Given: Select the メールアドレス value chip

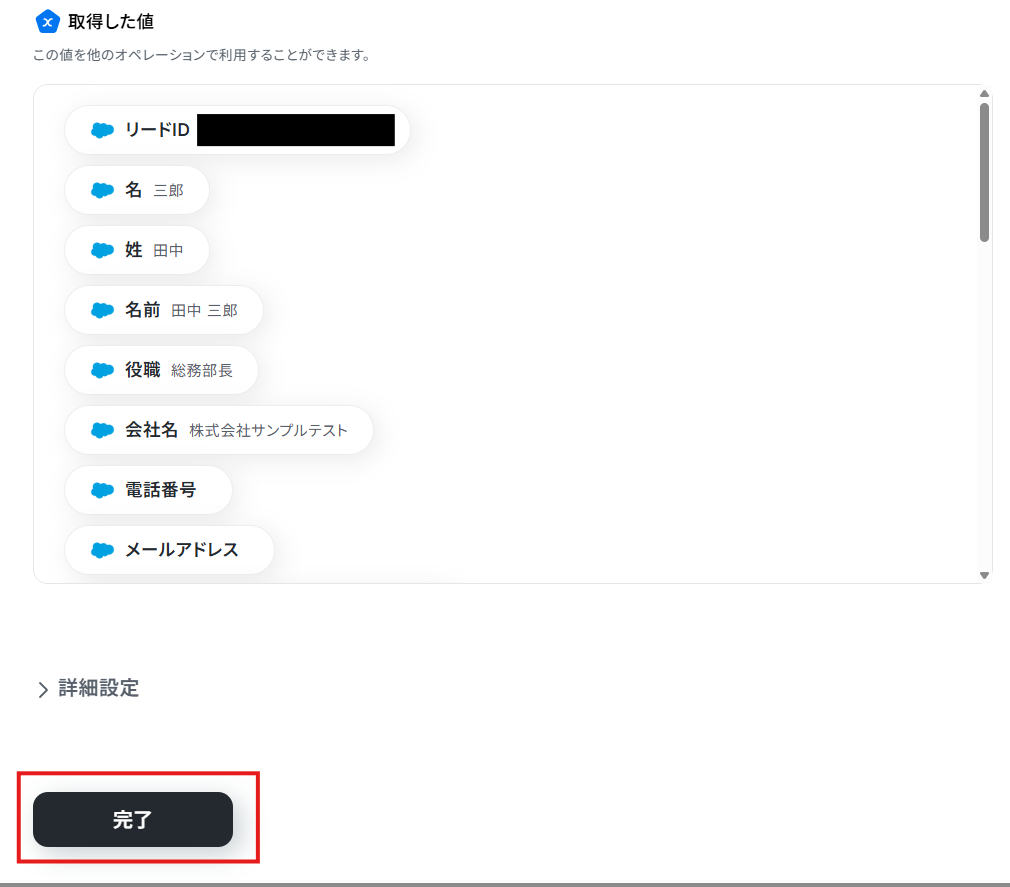Looking at the screenshot, I should coord(169,550).
